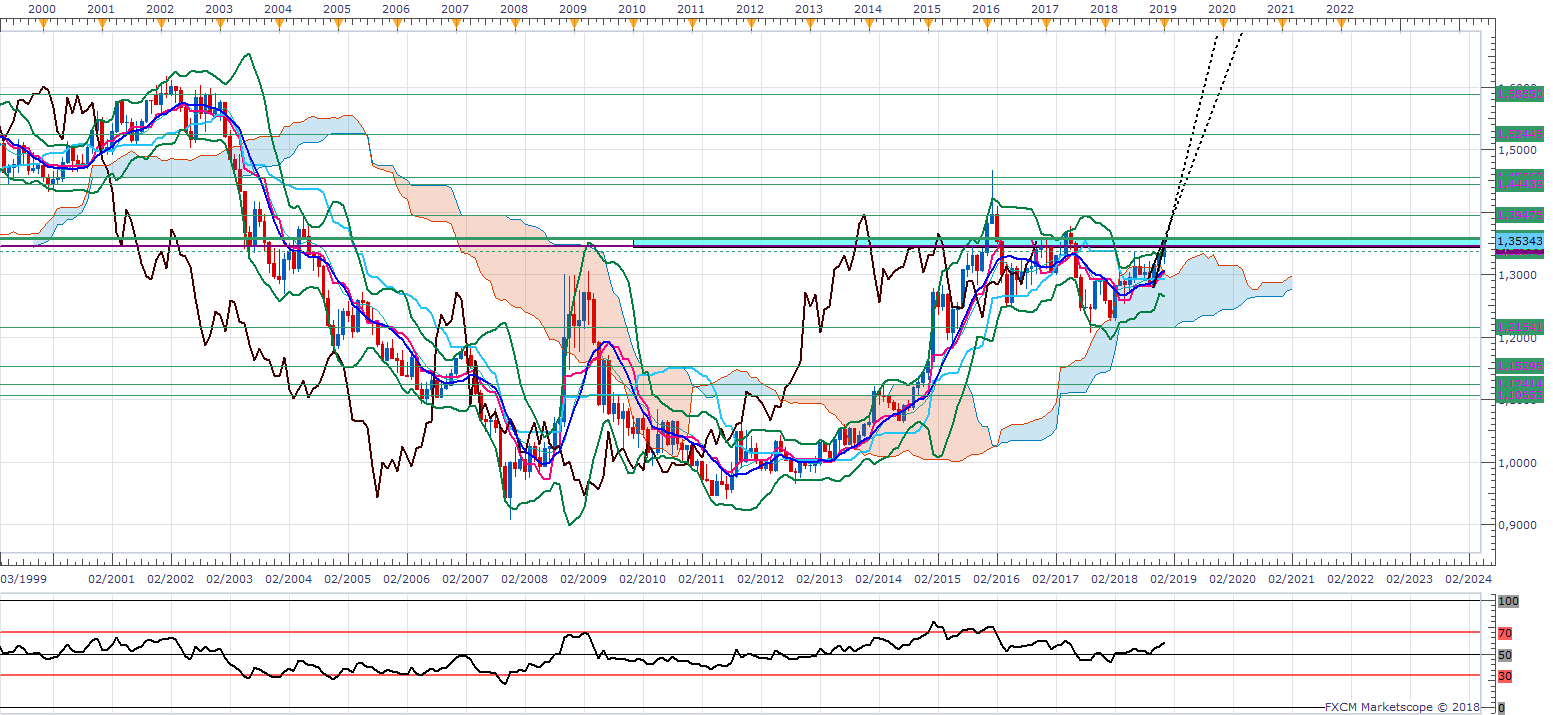This screenshot has height=715, width=1553.
Task: Select the 2022 year label on top axis
Action: (1339, 8)
